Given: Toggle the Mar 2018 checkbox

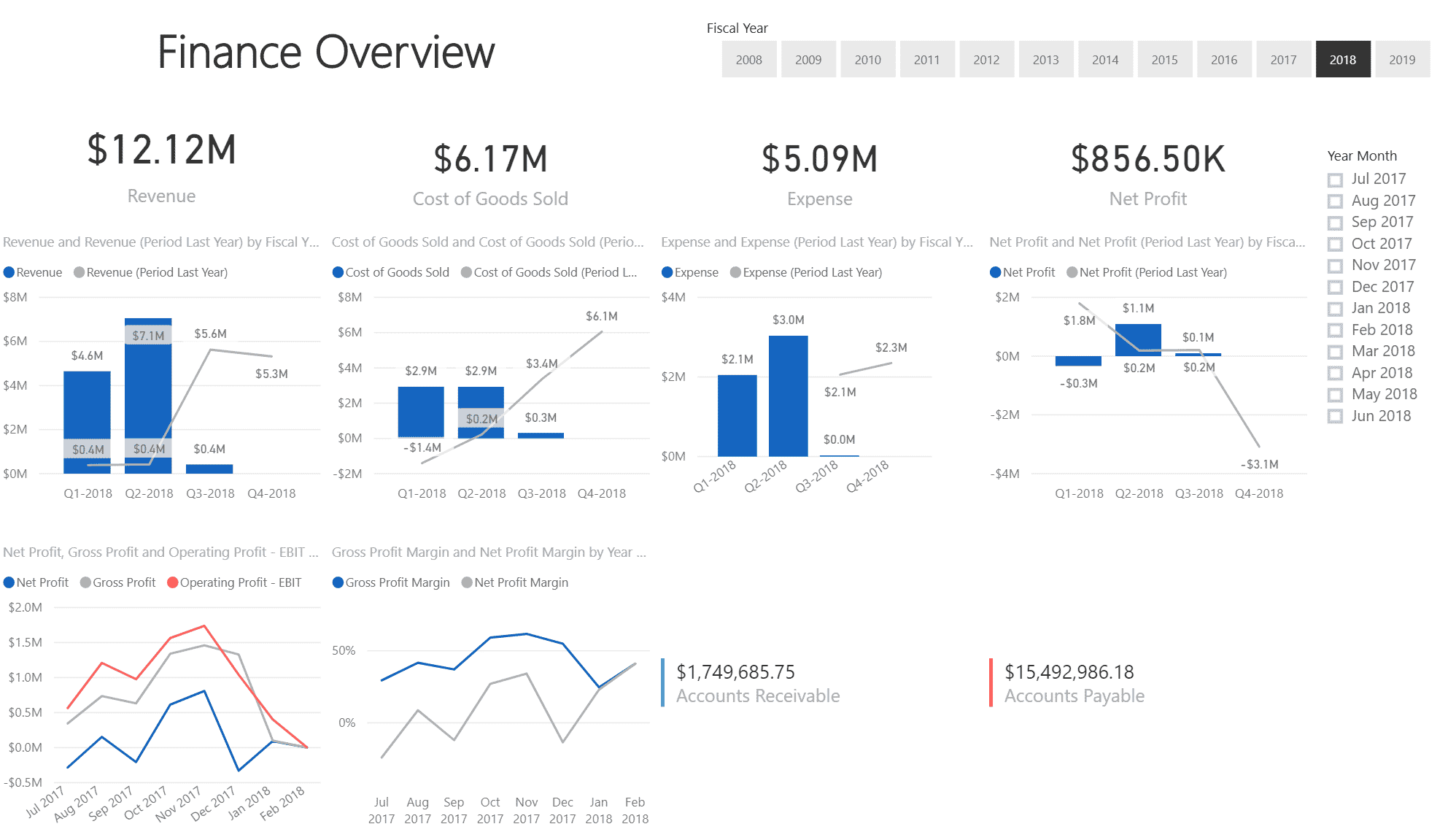Looking at the screenshot, I should (1335, 352).
